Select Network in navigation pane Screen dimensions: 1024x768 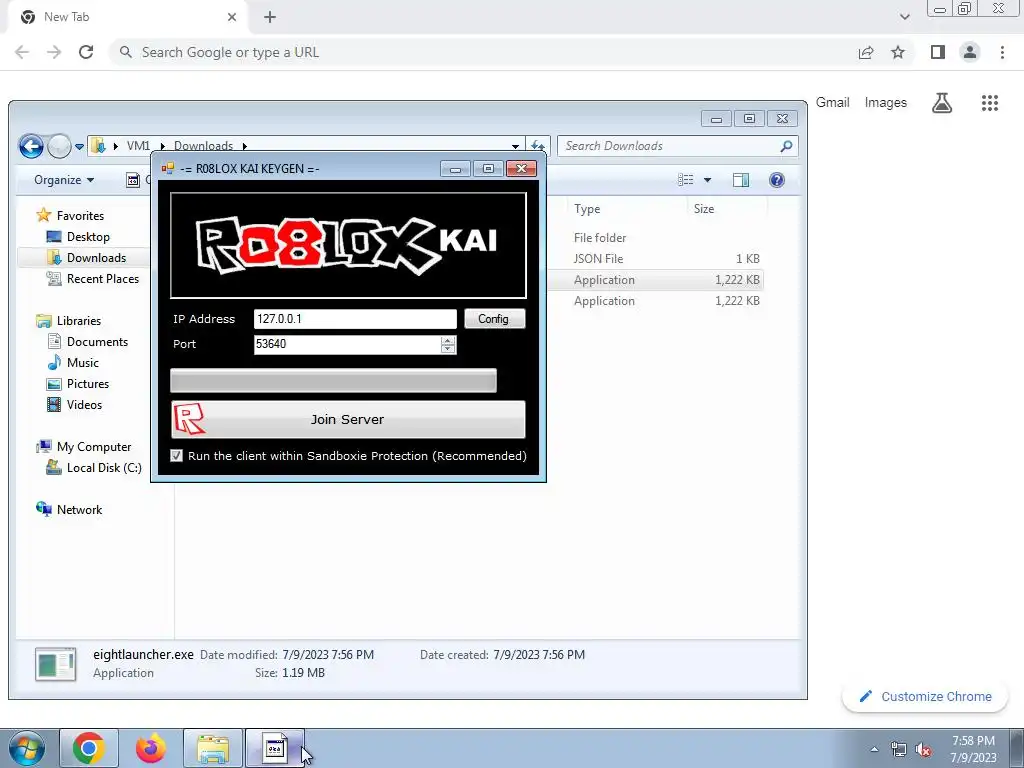click(x=79, y=510)
